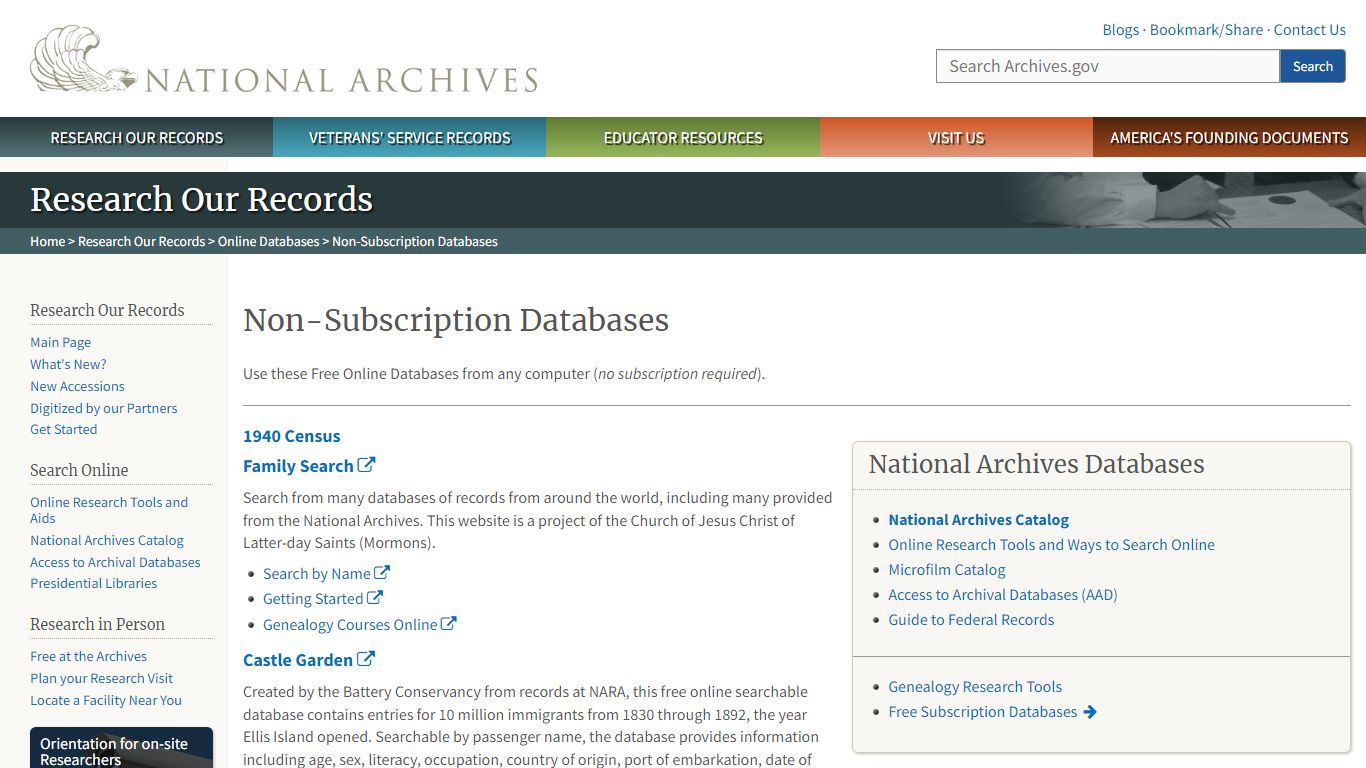Click the arrow icon after Free Subscription Databases
Viewport: 1366px width, 768px height.
click(x=1090, y=712)
